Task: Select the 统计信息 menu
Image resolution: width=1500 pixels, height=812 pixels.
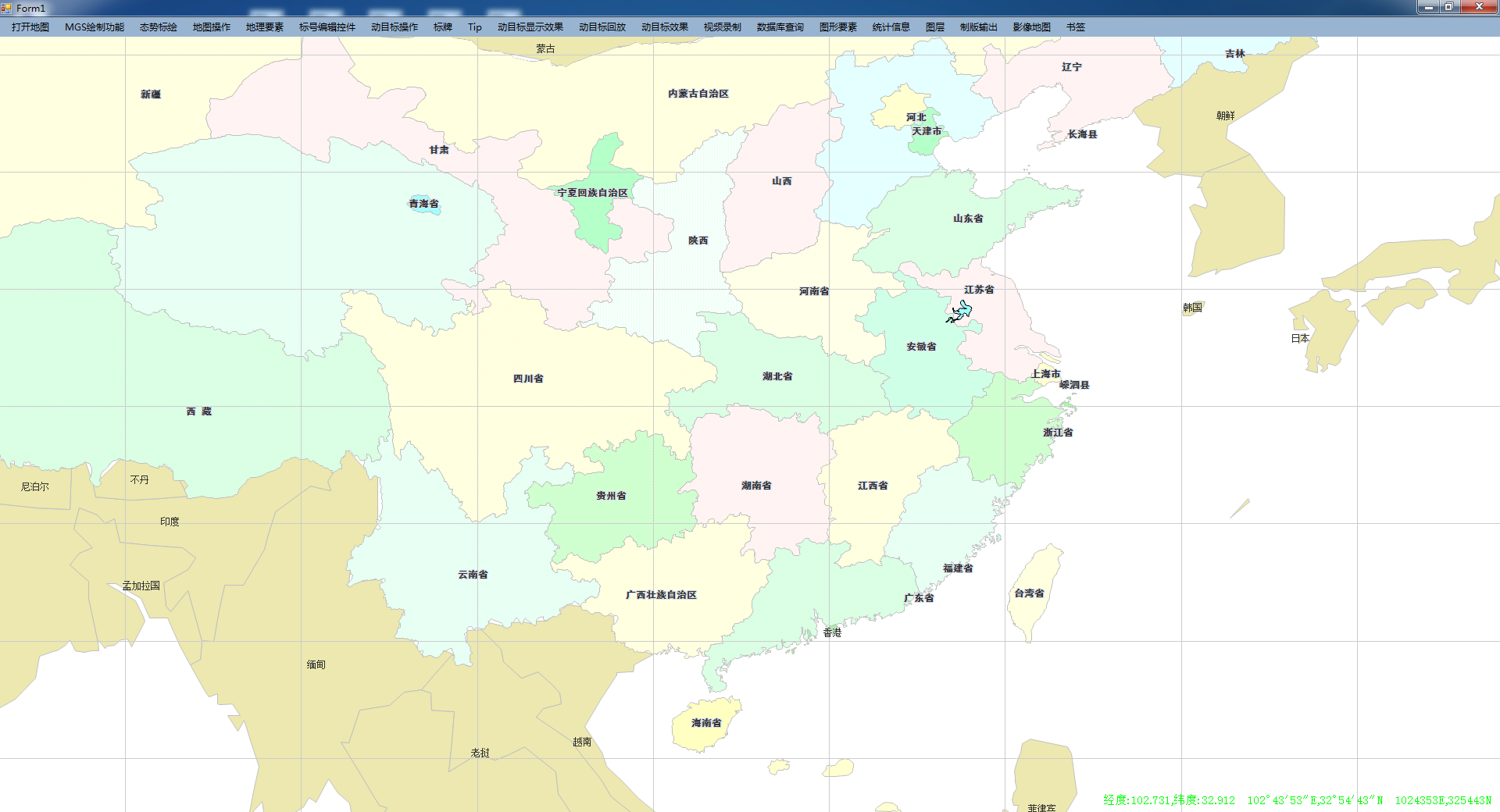Action: (891, 27)
